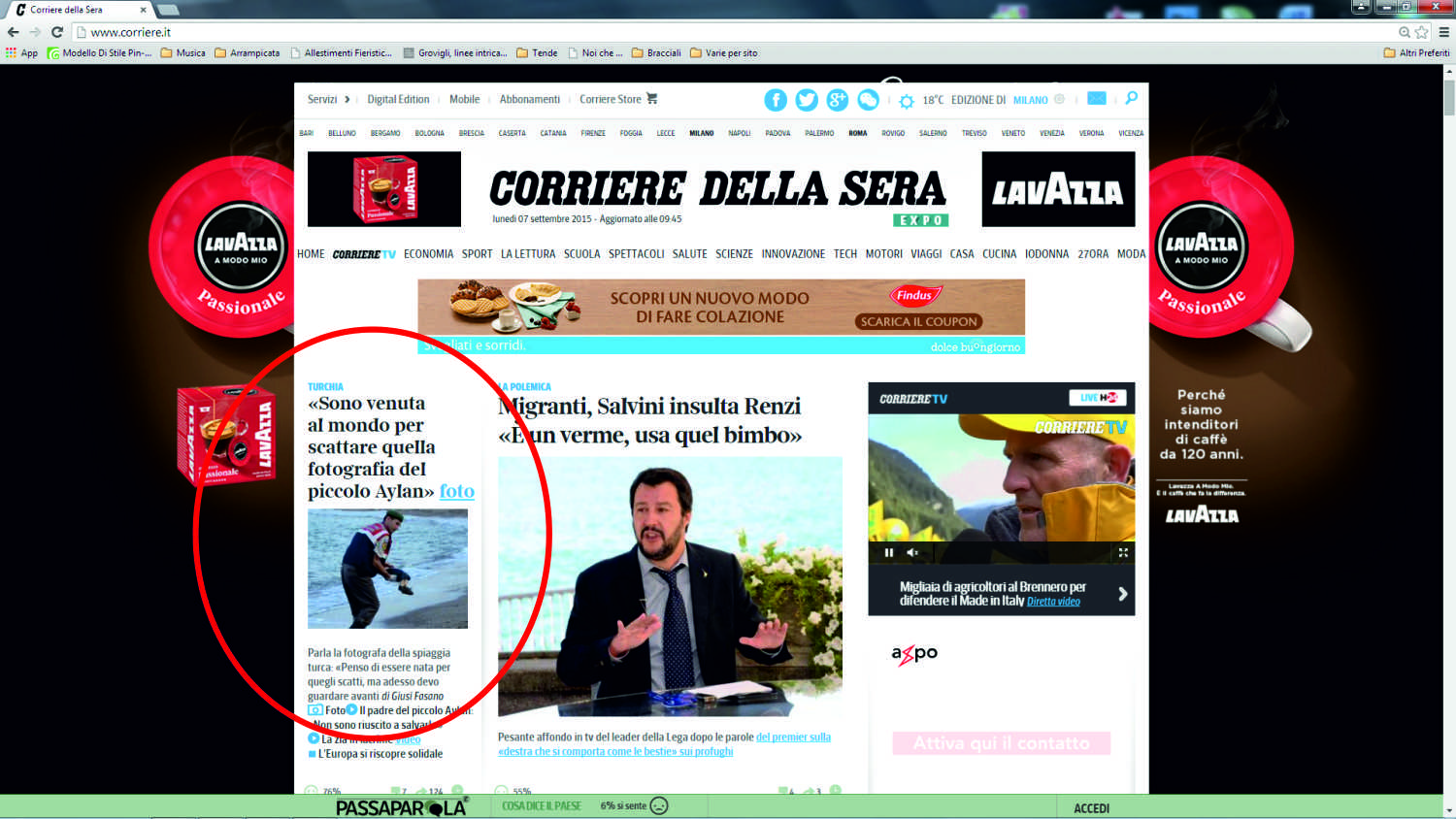The height and width of the screenshot is (819, 1456).
Task: Open the Arrampicata bookmarks folder
Action: pyautogui.click(x=248, y=53)
